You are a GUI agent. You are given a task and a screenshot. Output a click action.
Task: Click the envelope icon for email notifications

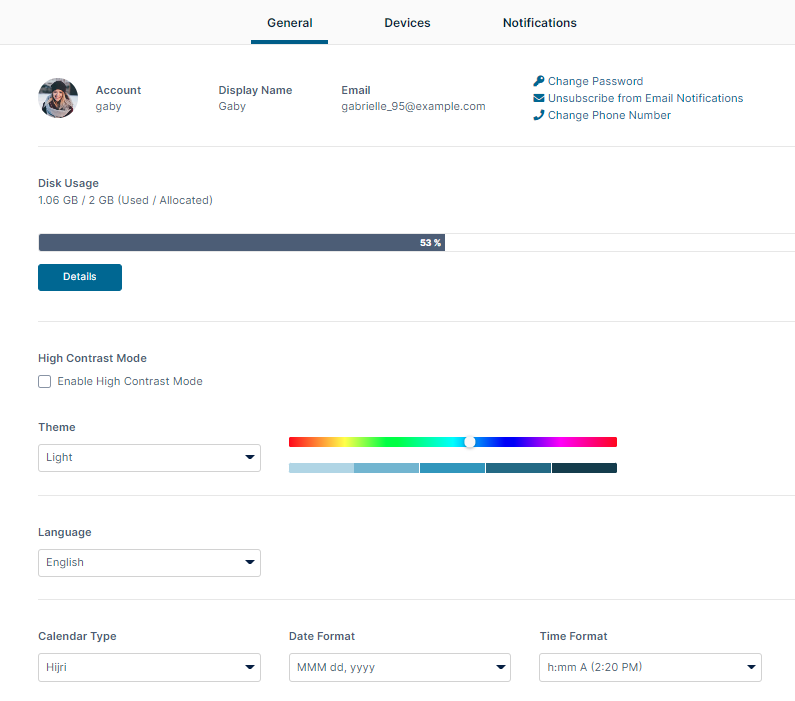(539, 98)
